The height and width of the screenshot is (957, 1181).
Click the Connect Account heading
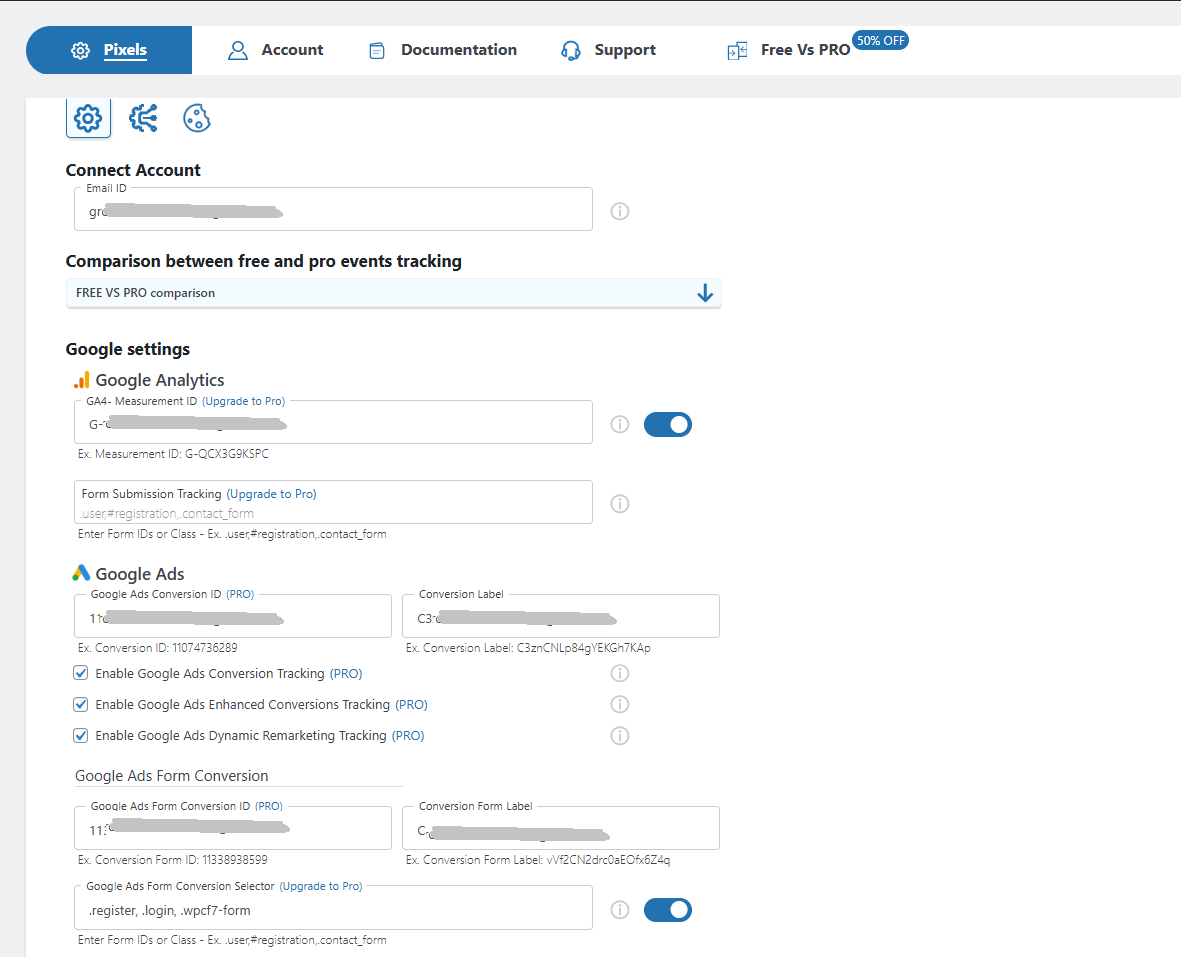coord(133,170)
